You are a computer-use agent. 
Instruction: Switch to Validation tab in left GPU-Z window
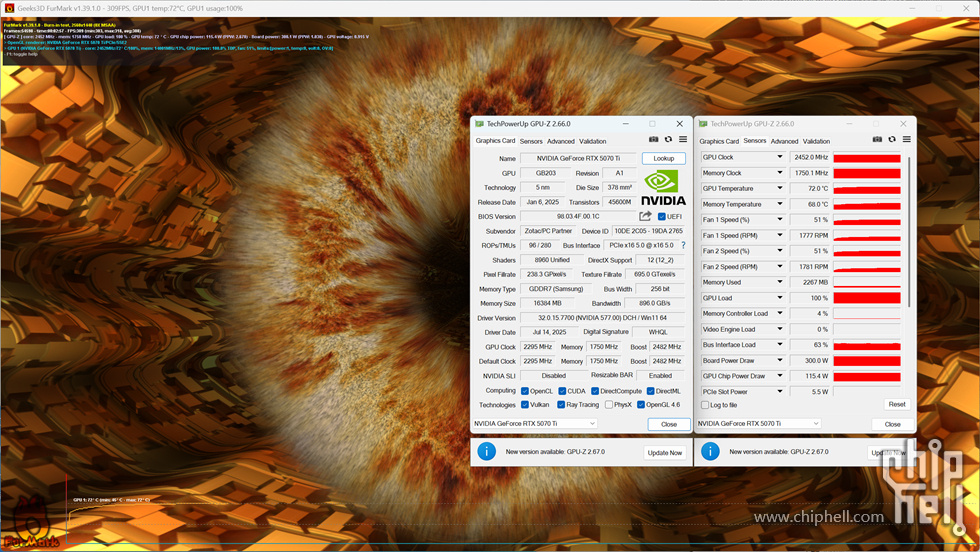tap(592, 141)
